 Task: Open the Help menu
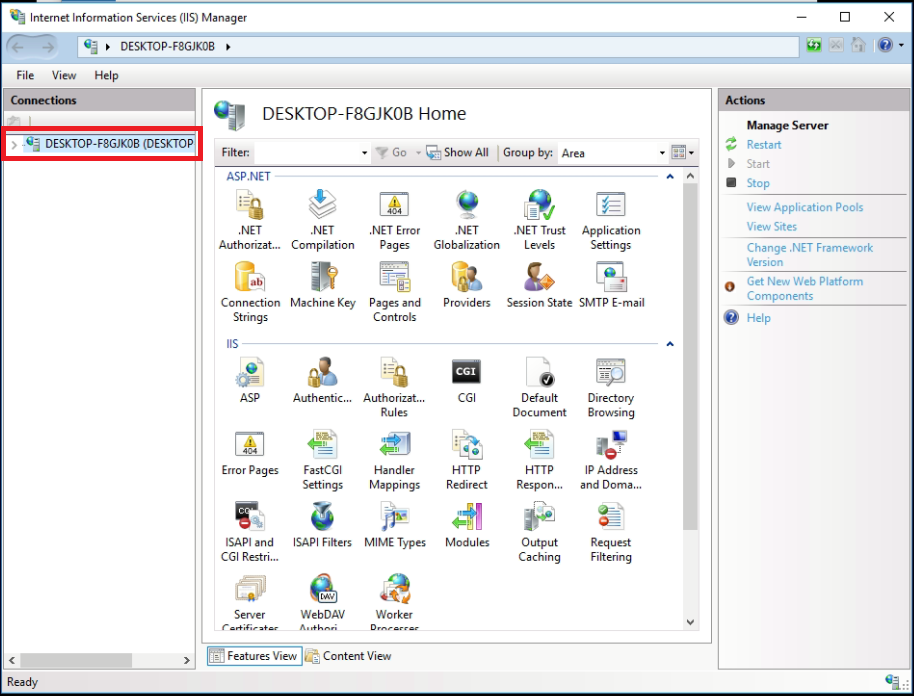click(106, 75)
